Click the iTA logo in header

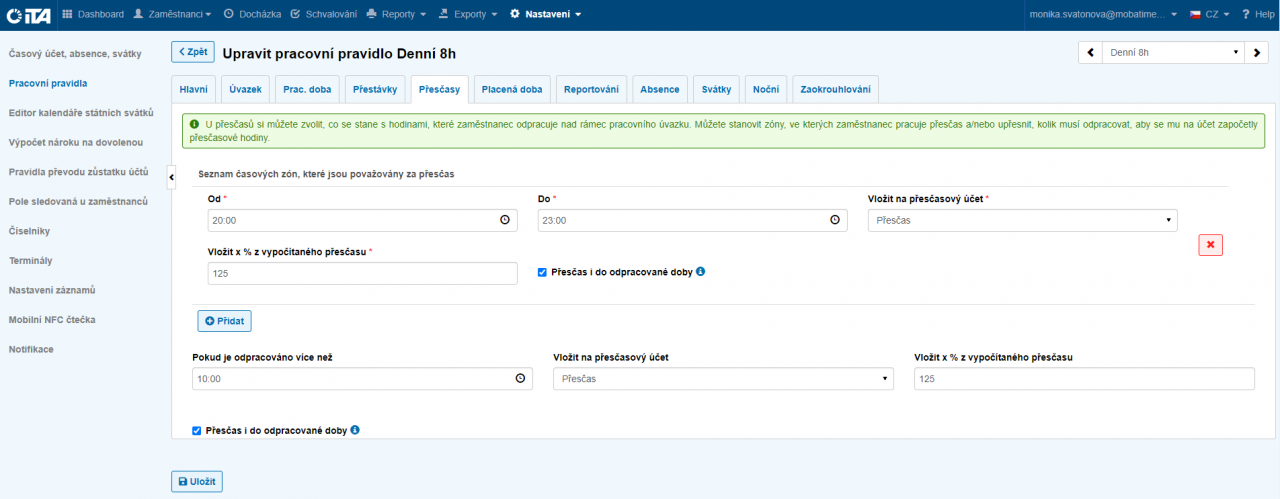coord(28,14)
